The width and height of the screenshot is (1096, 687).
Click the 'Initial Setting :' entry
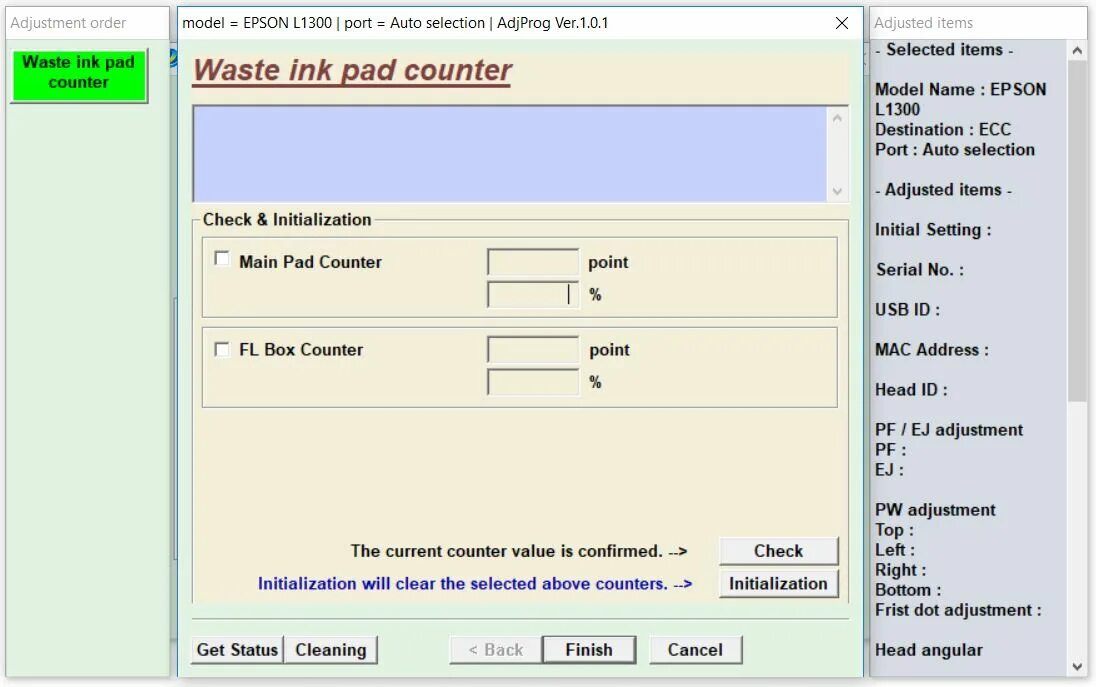click(933, 230)
